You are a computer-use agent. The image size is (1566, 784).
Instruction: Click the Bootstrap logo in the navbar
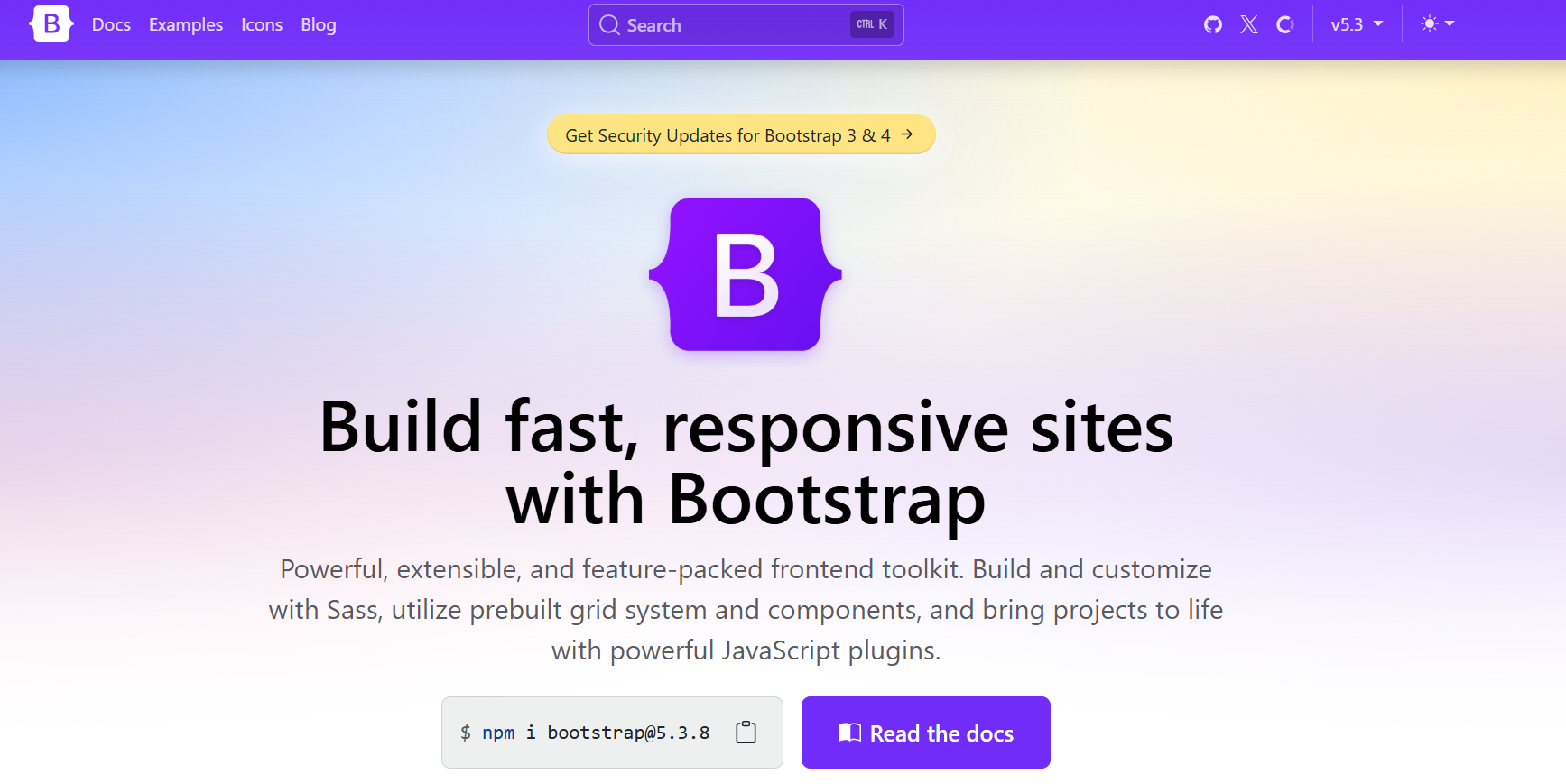[51, 24]
